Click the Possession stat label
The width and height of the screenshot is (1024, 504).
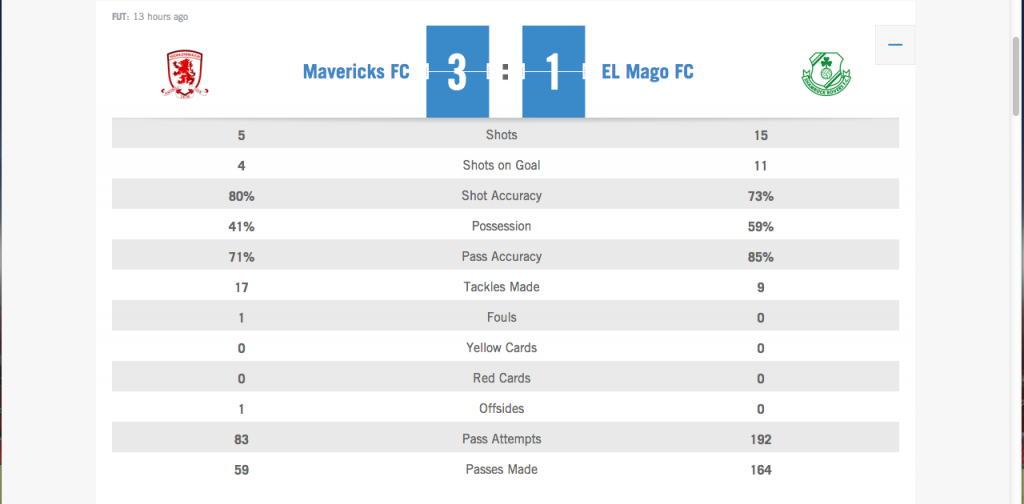click(501, 226)
